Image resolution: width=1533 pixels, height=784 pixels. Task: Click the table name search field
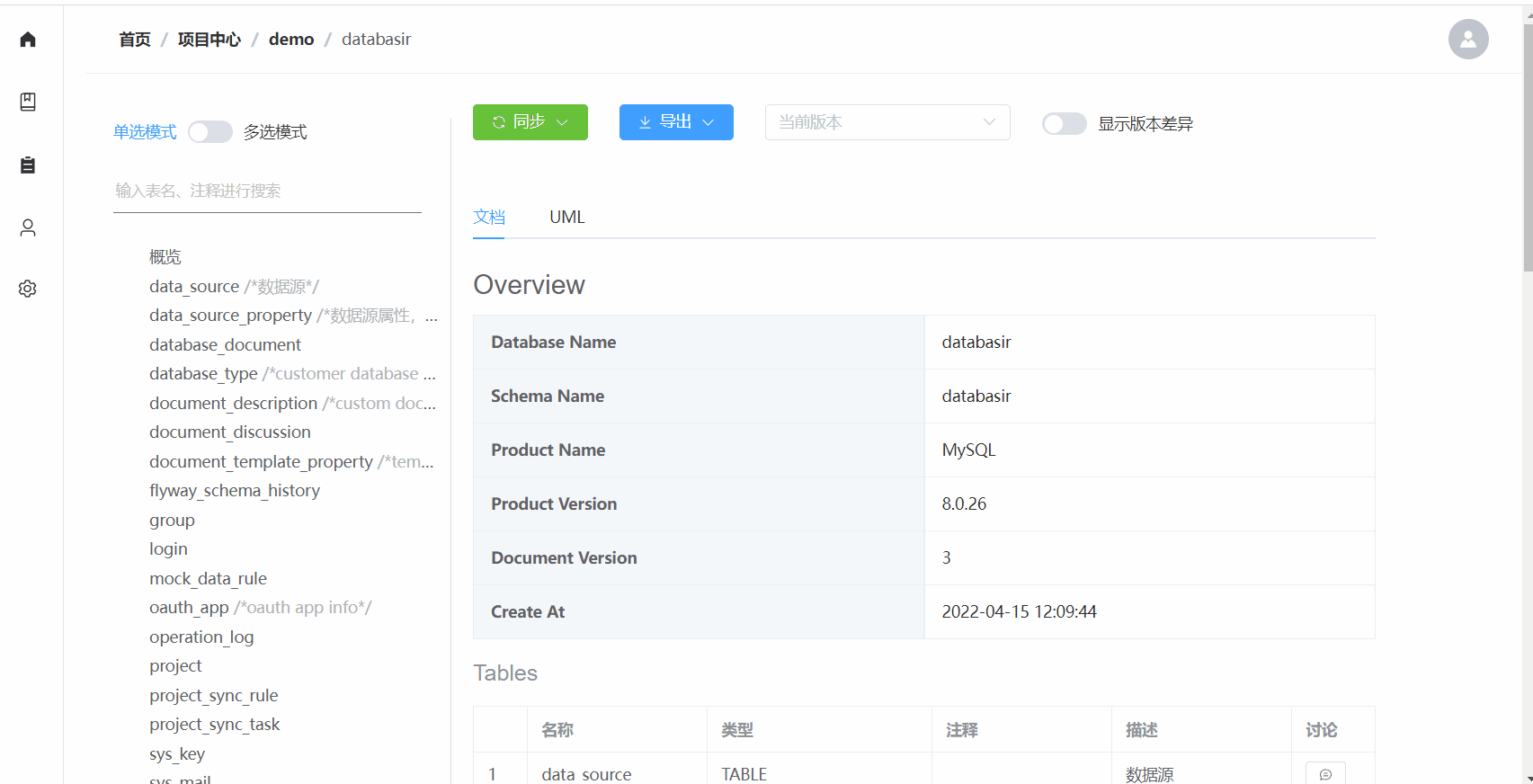[x=267, y=191]
